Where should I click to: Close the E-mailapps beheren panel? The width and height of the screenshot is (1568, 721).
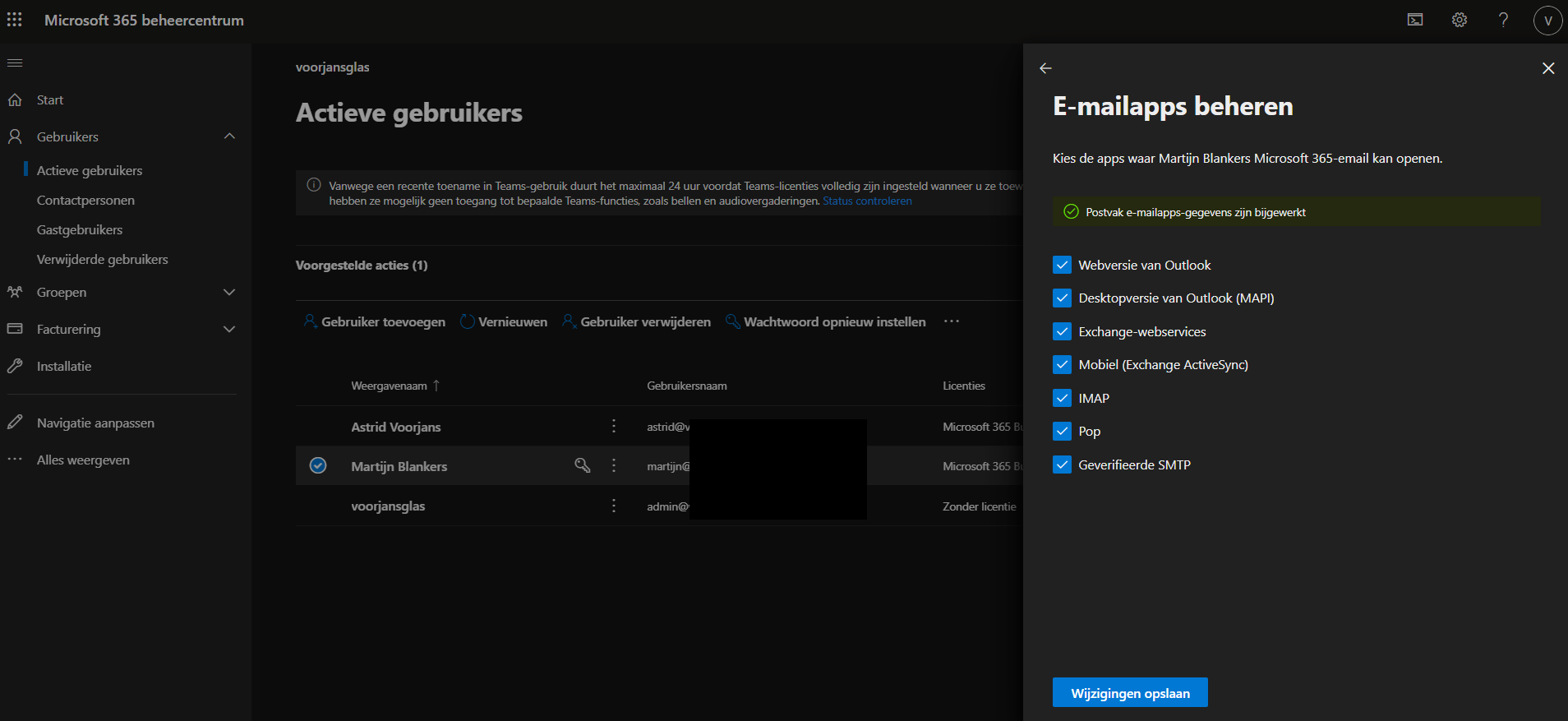[1548, 68]
